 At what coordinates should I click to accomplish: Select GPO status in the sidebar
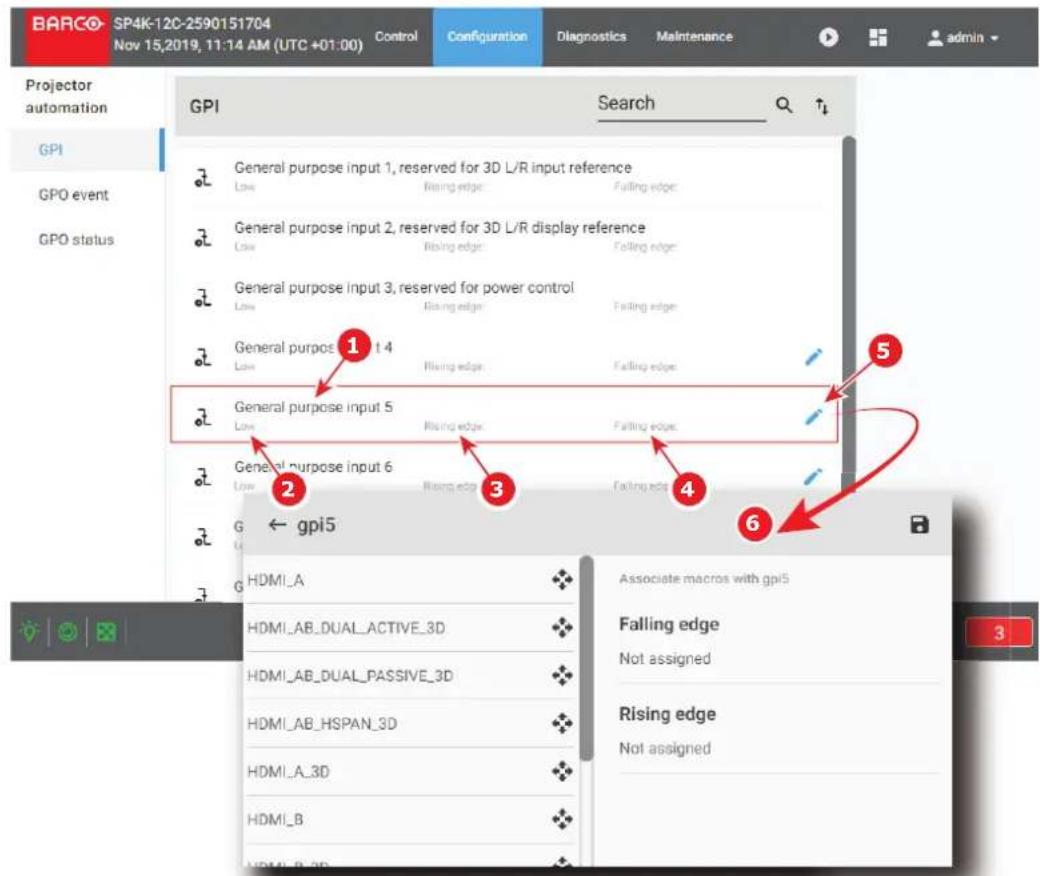[x=76, y=239]
